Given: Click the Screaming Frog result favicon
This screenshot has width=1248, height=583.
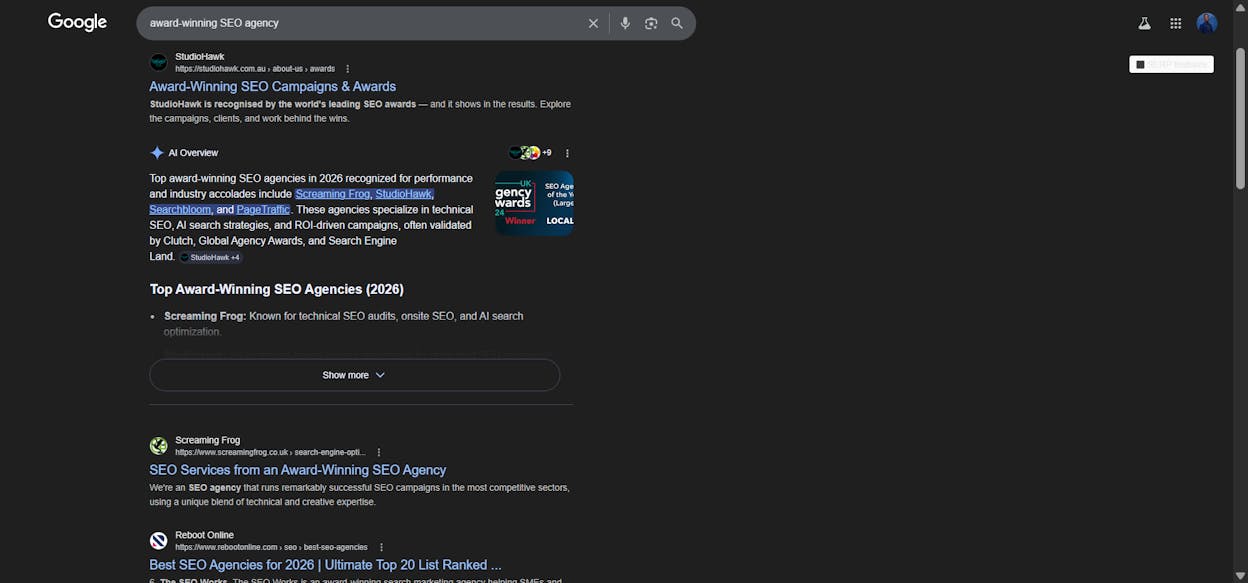Looking at the screenshot, I should click(x=159, y=446).
